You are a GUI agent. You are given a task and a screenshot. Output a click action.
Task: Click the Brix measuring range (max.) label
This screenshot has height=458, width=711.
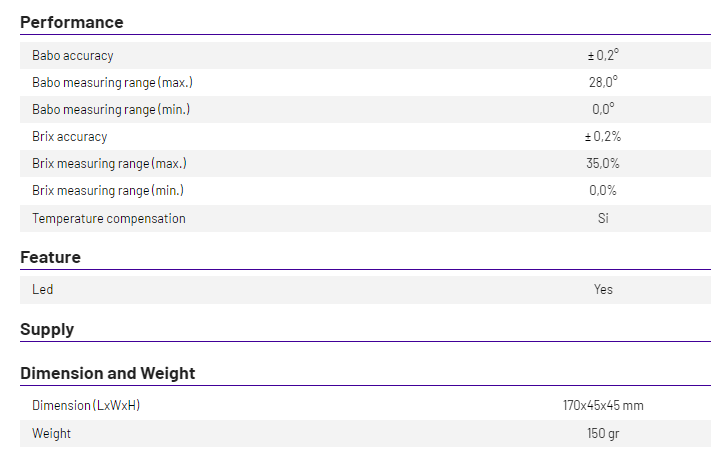[x=109, y=164]
